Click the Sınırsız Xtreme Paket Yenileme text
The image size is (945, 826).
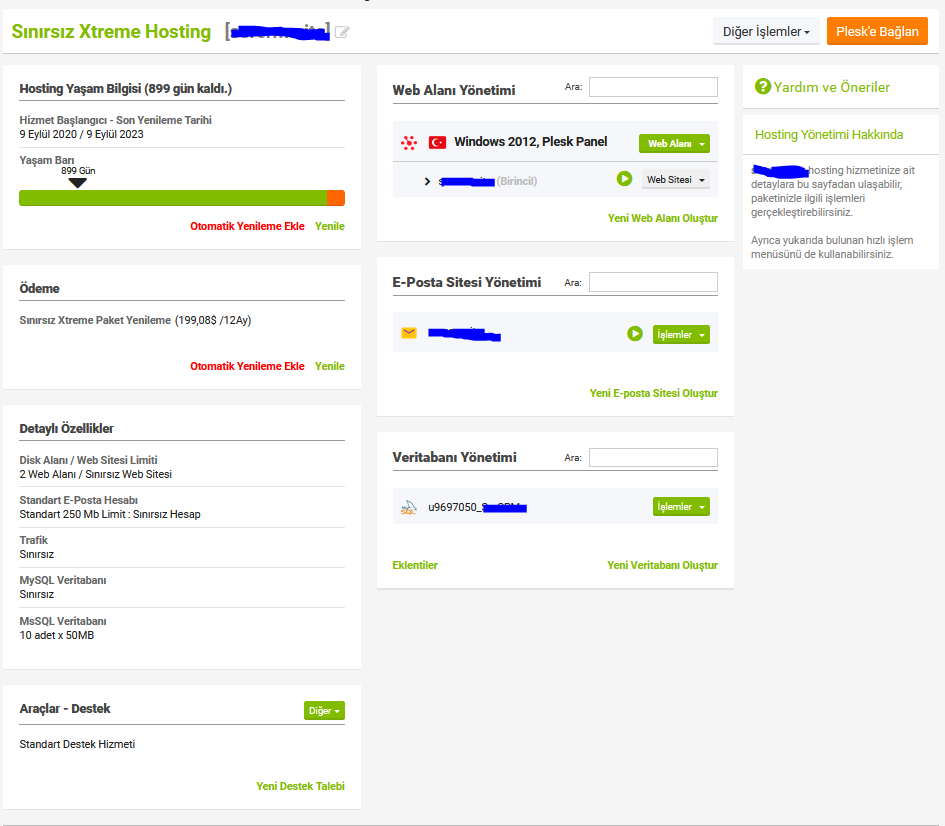95,321
